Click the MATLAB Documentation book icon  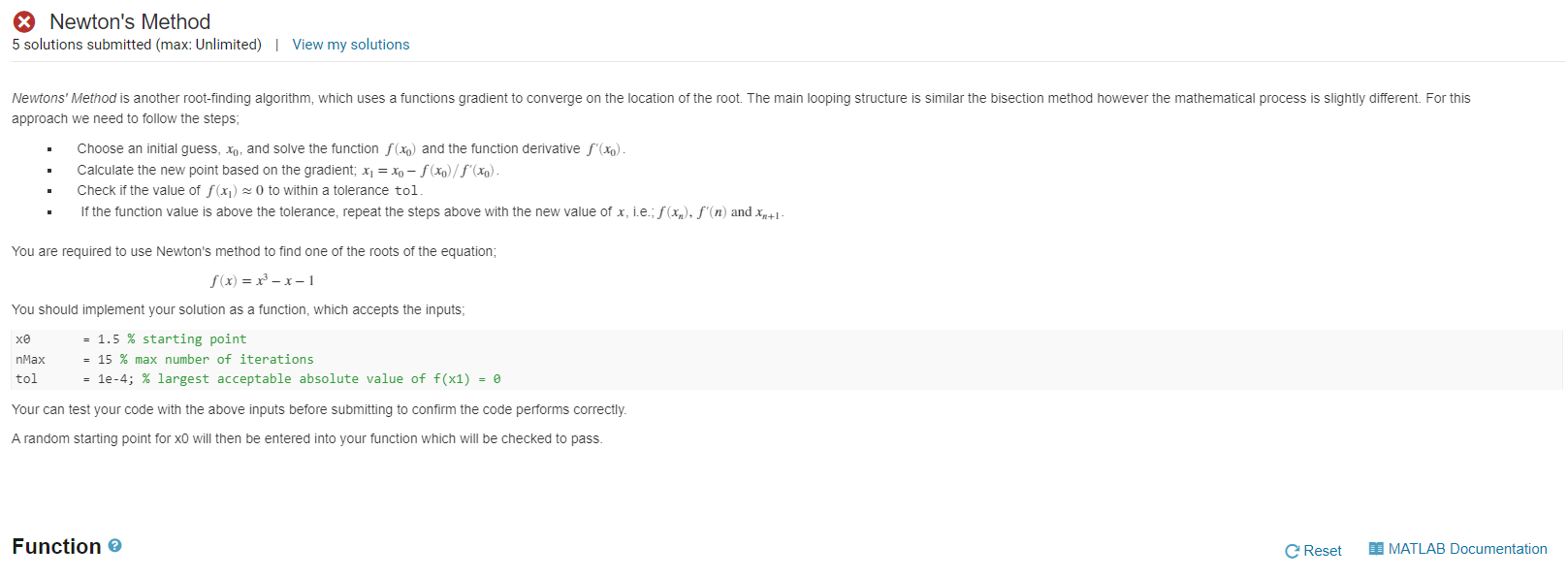tap(1376, 548)
